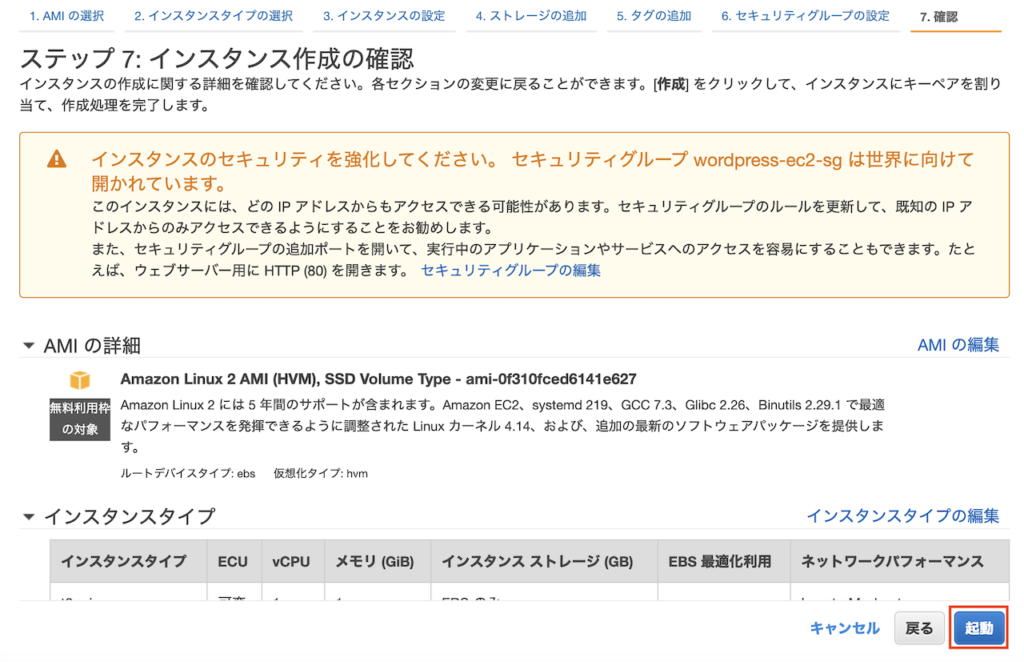The width and height of the screenshot is (1024, 662).
Task: Click the キャンセル link
Action: [x=844, y=628]
